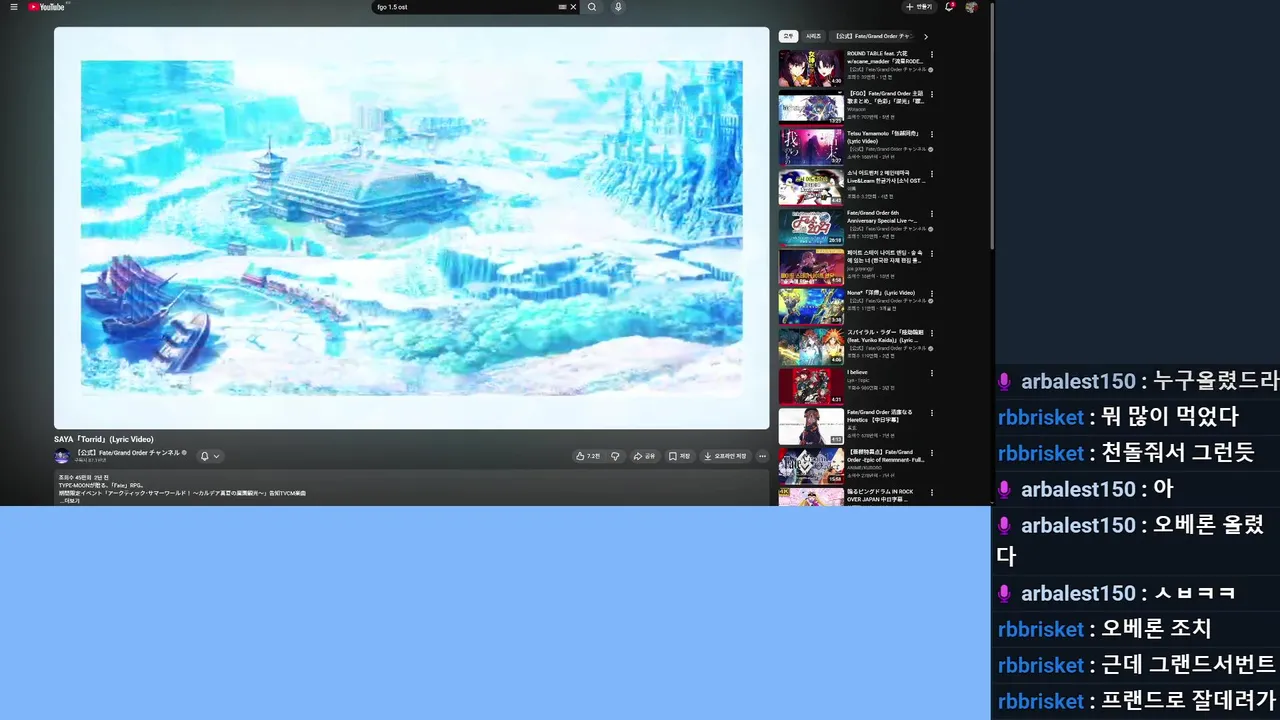Open the 소닉 어드벤처 2 Live&Learn thumbnail

click(x=811, y=187)
